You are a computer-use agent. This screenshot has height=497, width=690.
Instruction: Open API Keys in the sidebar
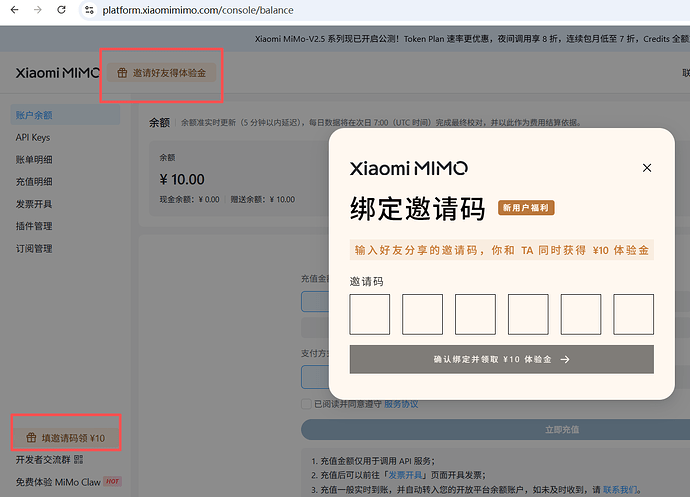(33, 137)
